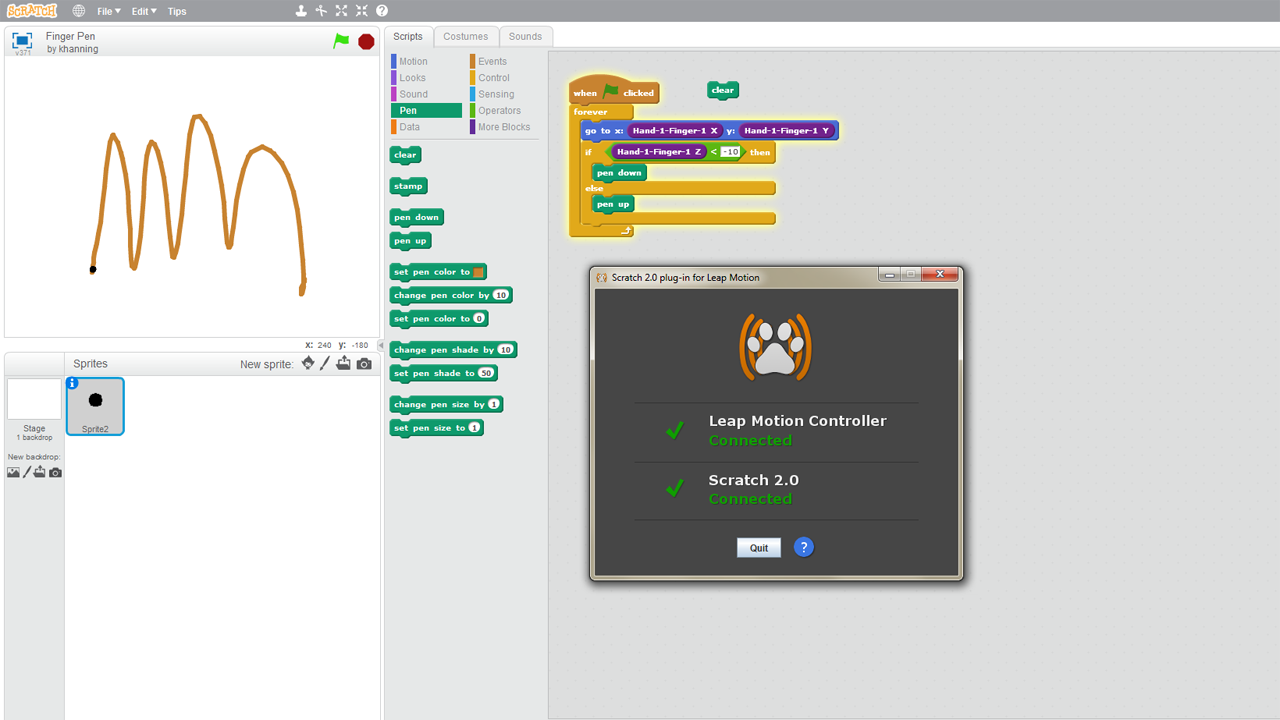
Task: Click Quit in the Leap Motion plug-in
Action: tap(759, 548)
